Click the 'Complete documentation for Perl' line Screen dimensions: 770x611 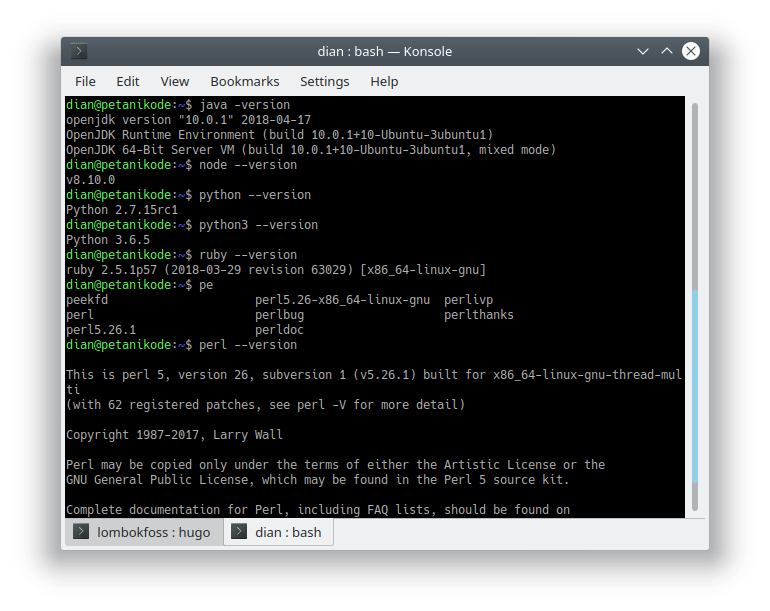(318, 510)
